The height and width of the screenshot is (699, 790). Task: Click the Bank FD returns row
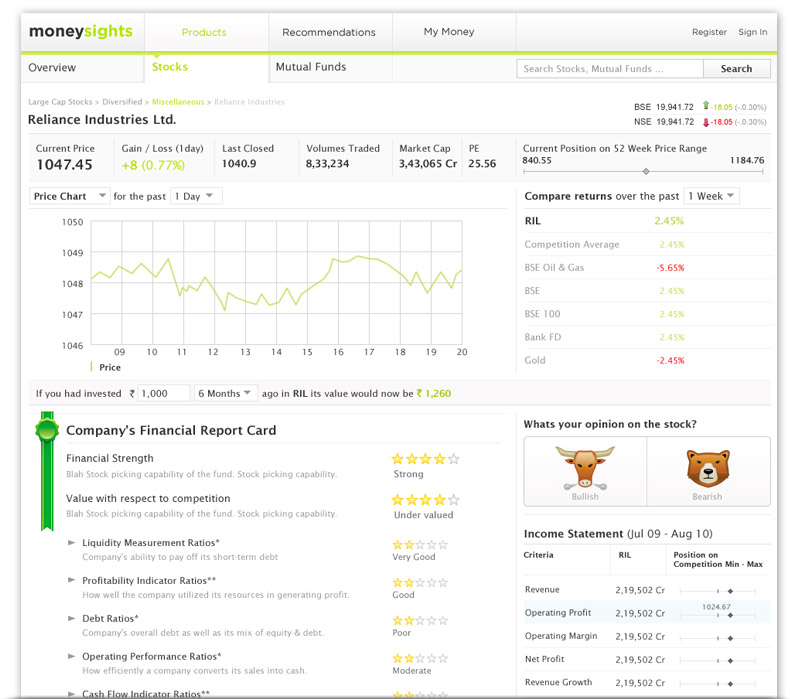[647, 337]
